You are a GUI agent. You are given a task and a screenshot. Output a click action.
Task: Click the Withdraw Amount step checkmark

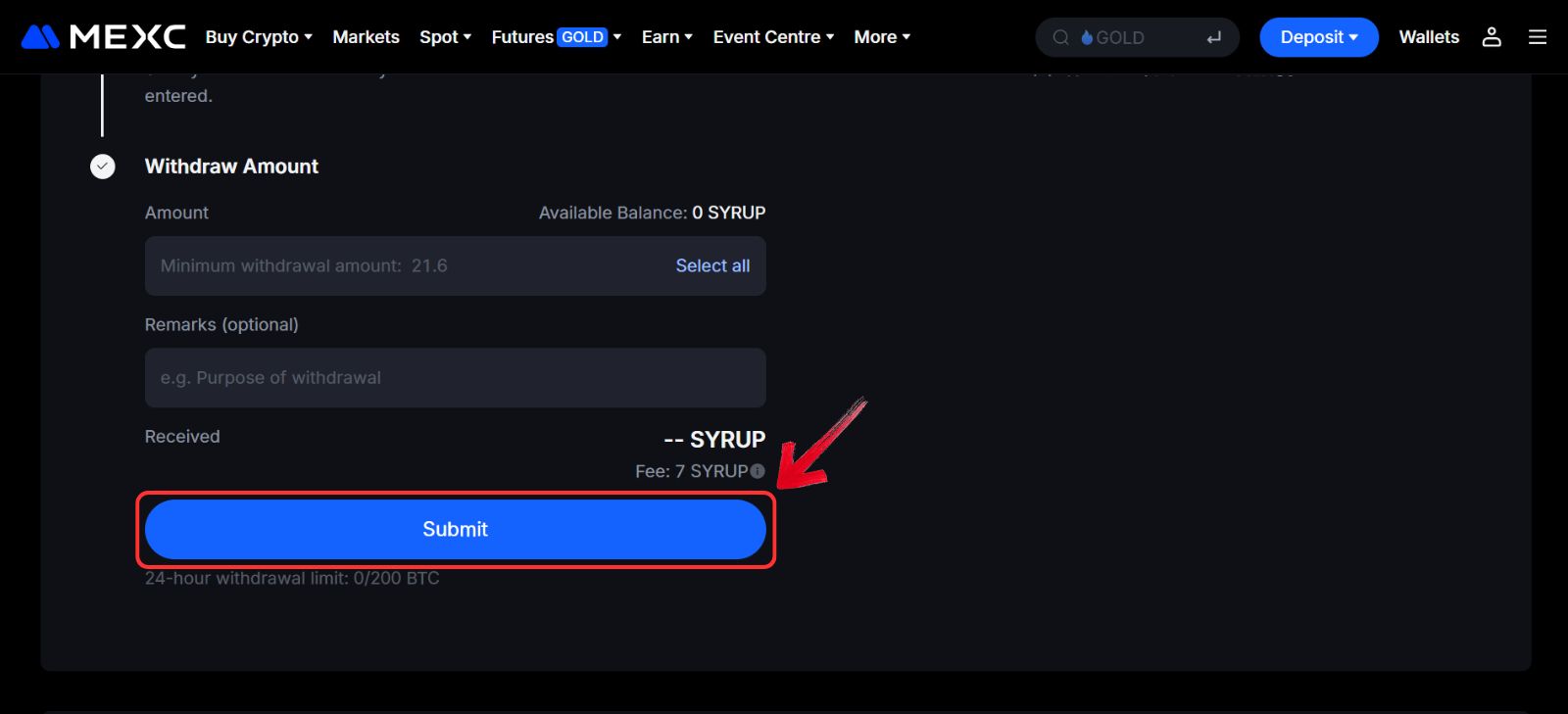103,167
